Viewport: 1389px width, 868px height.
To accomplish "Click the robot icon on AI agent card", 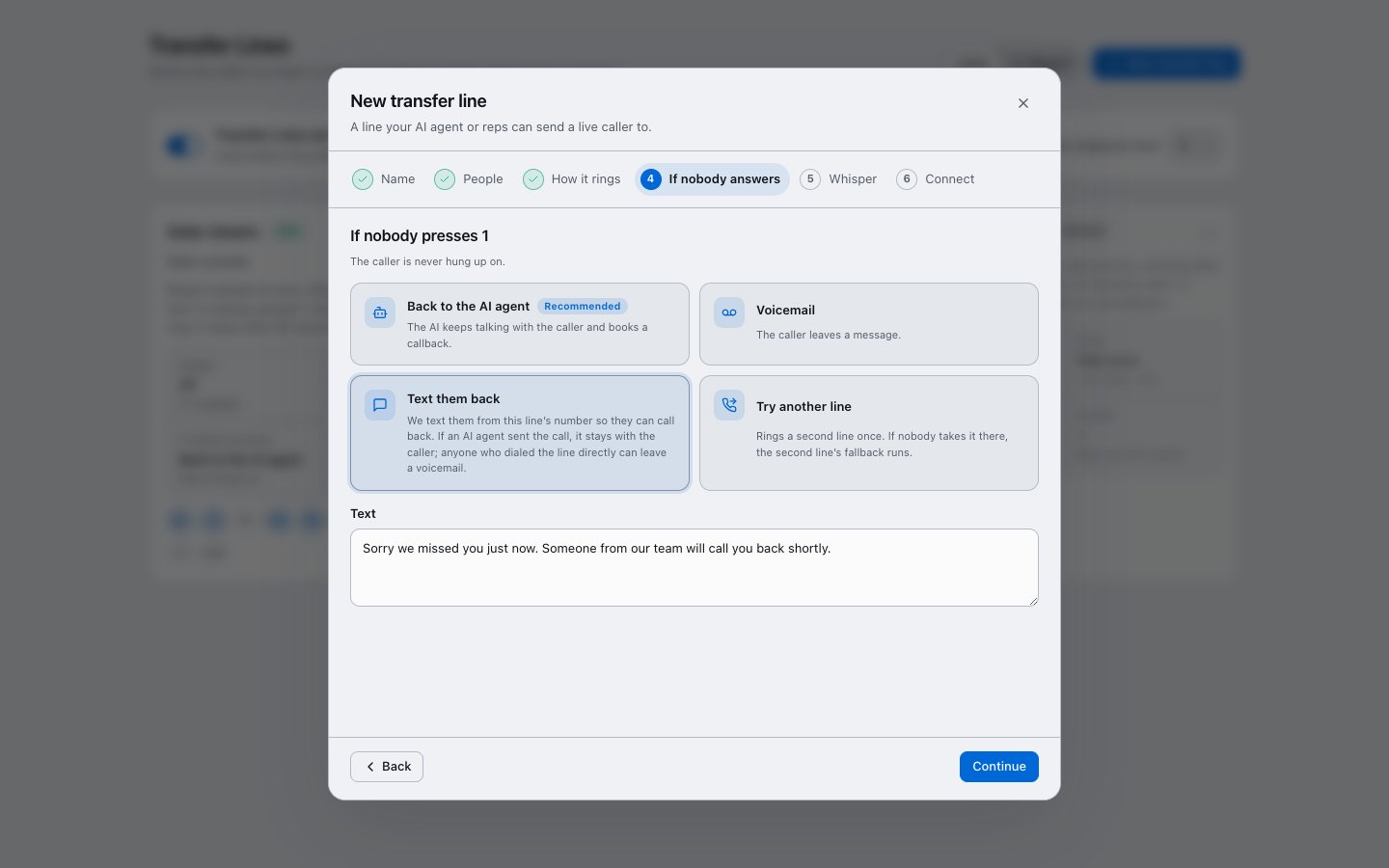I will coord(380,312).
